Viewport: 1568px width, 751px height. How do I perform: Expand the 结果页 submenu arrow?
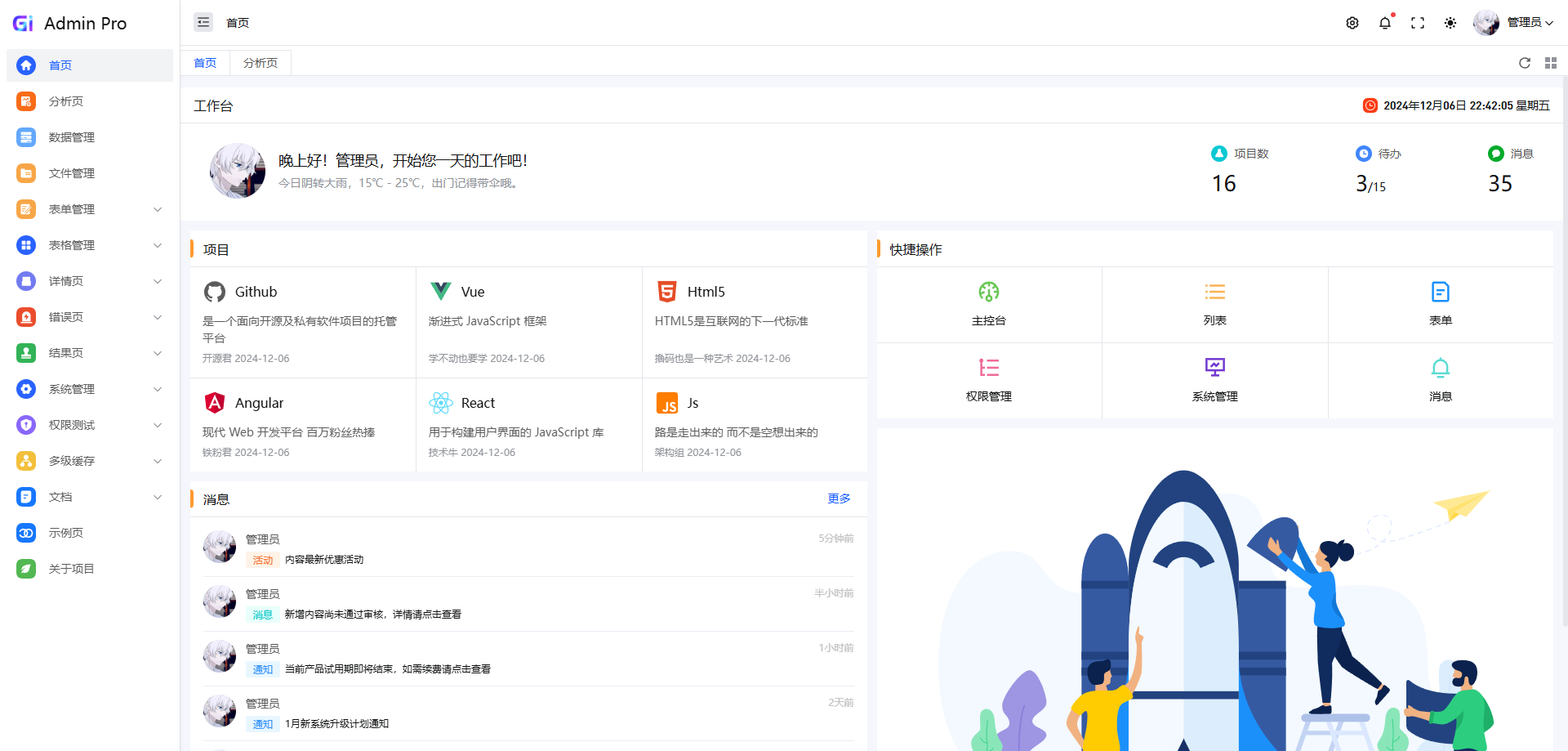click(x=158, y=353)
